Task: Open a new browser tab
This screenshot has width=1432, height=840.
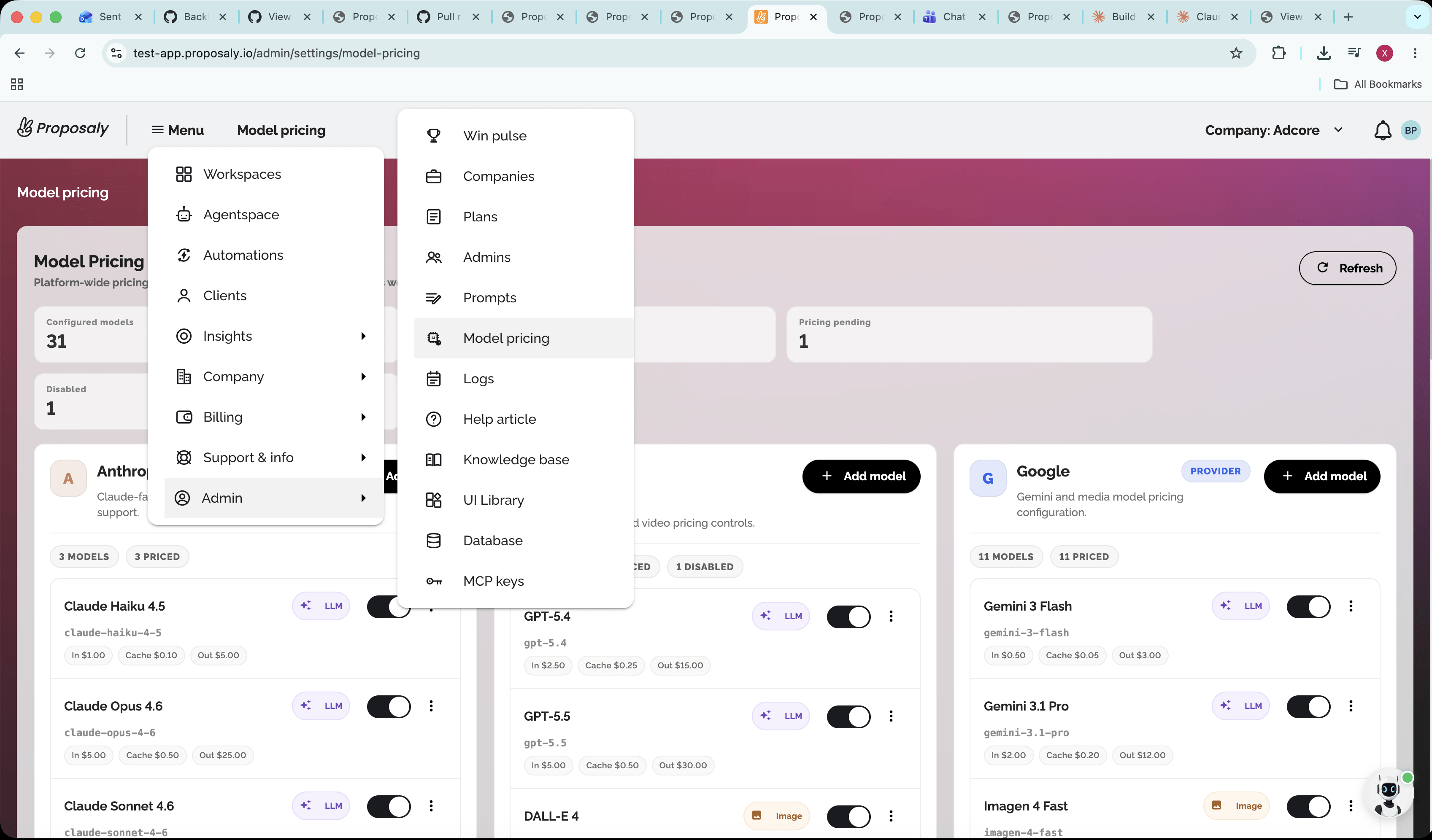Action: point(1348,17)
